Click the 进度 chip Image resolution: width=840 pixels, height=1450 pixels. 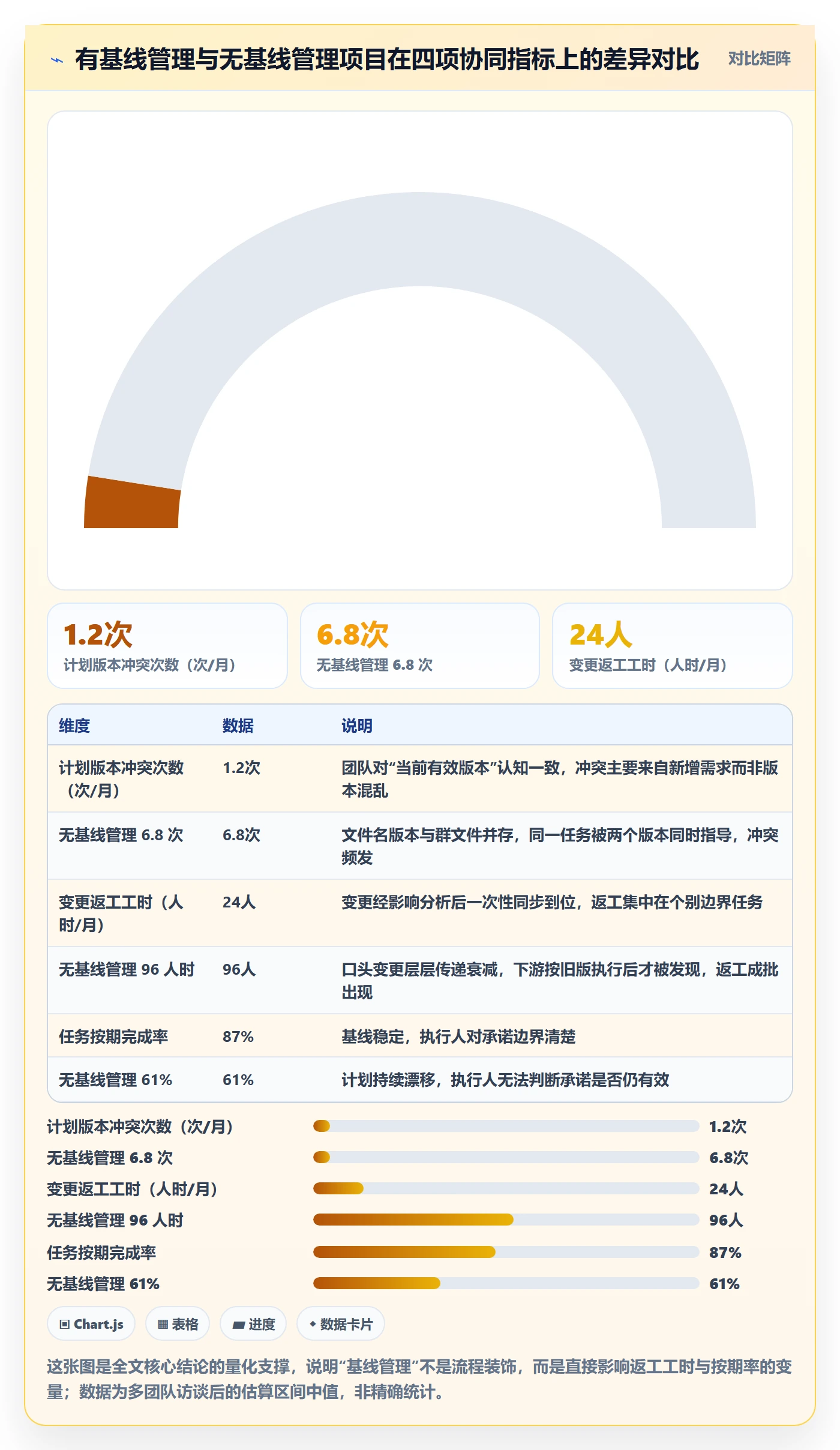(x=253, y=1323)
